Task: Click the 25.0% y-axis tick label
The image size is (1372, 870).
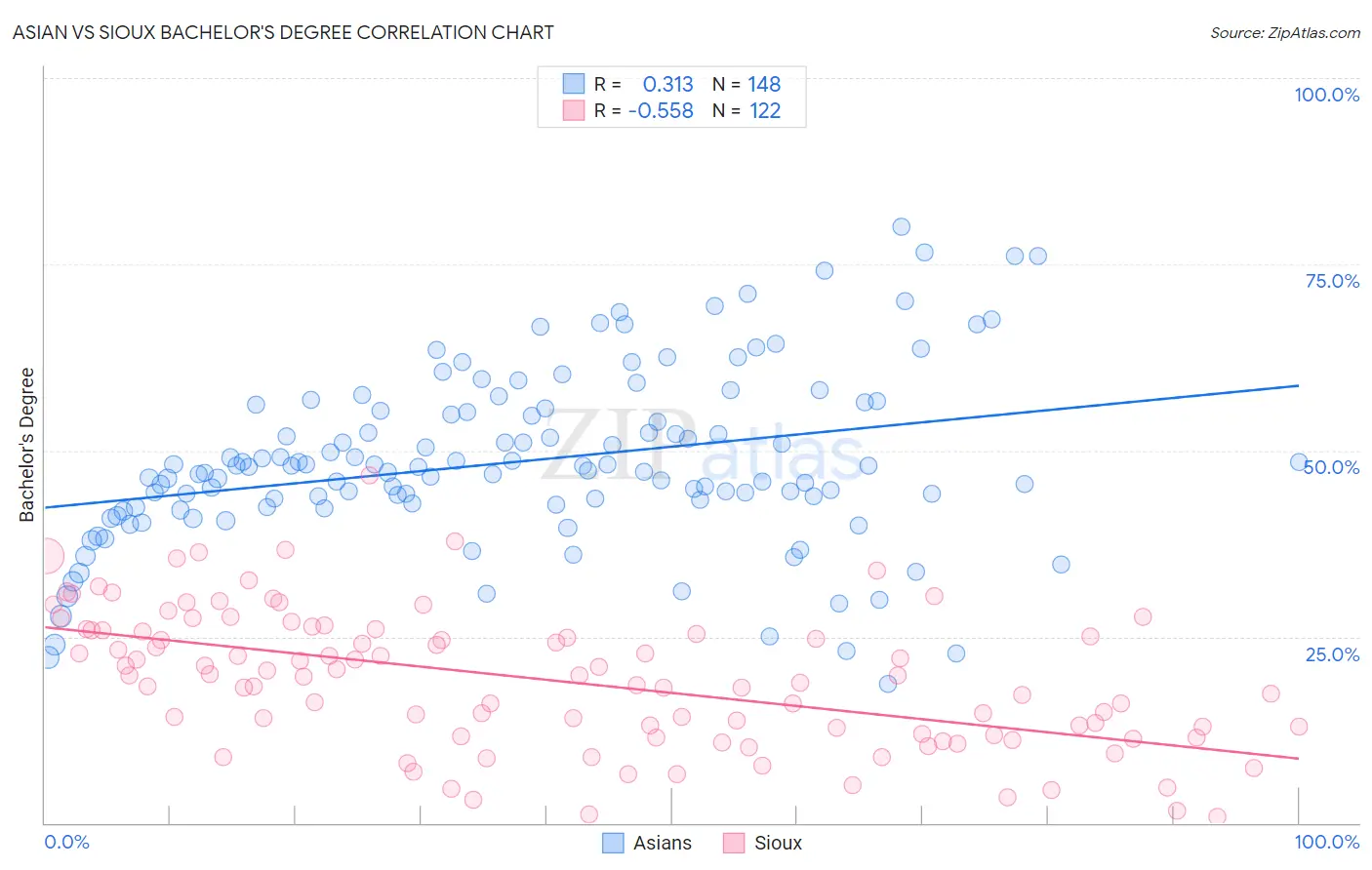Action: [1332, 653]
